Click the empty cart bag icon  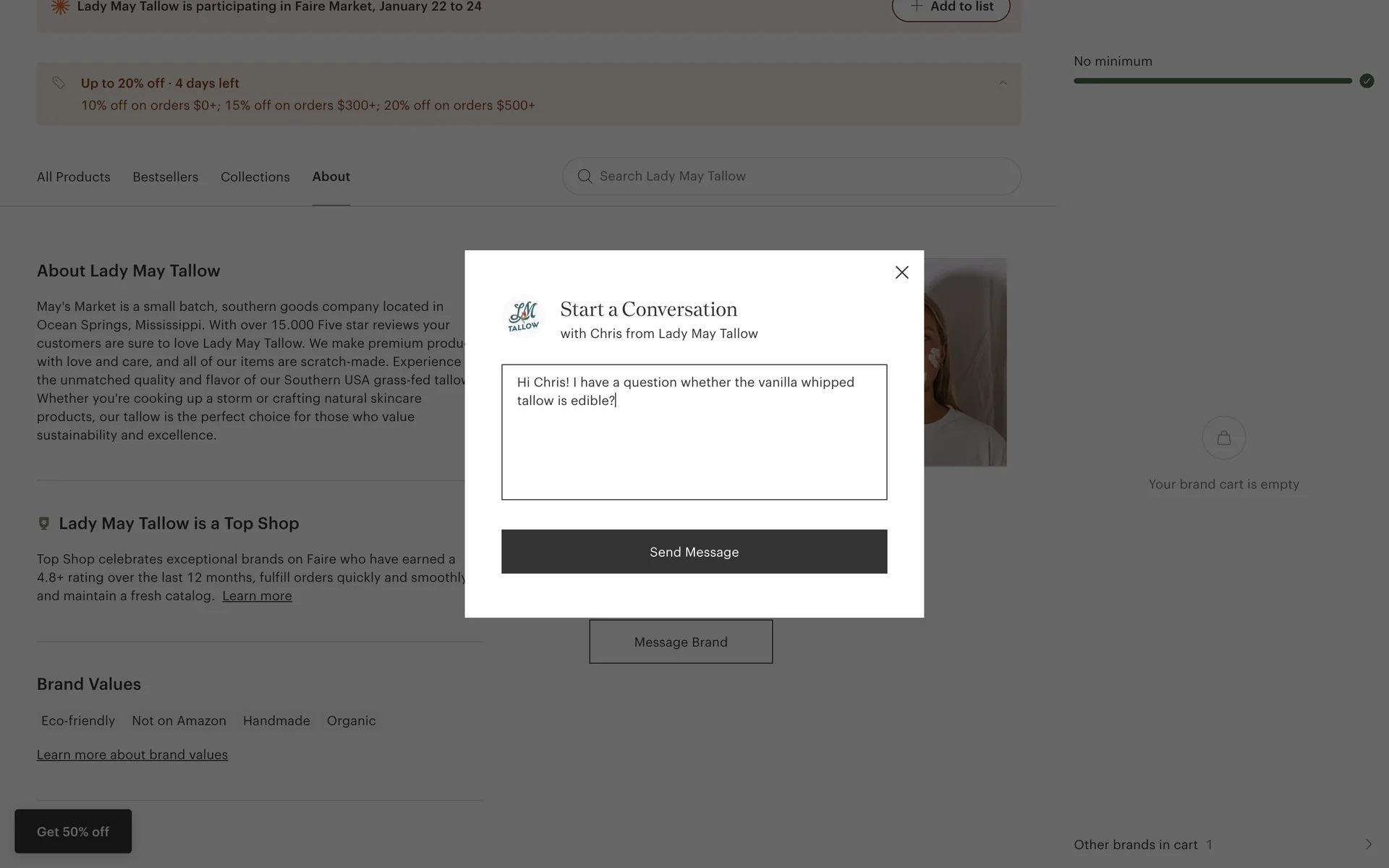click(1223, 438)
